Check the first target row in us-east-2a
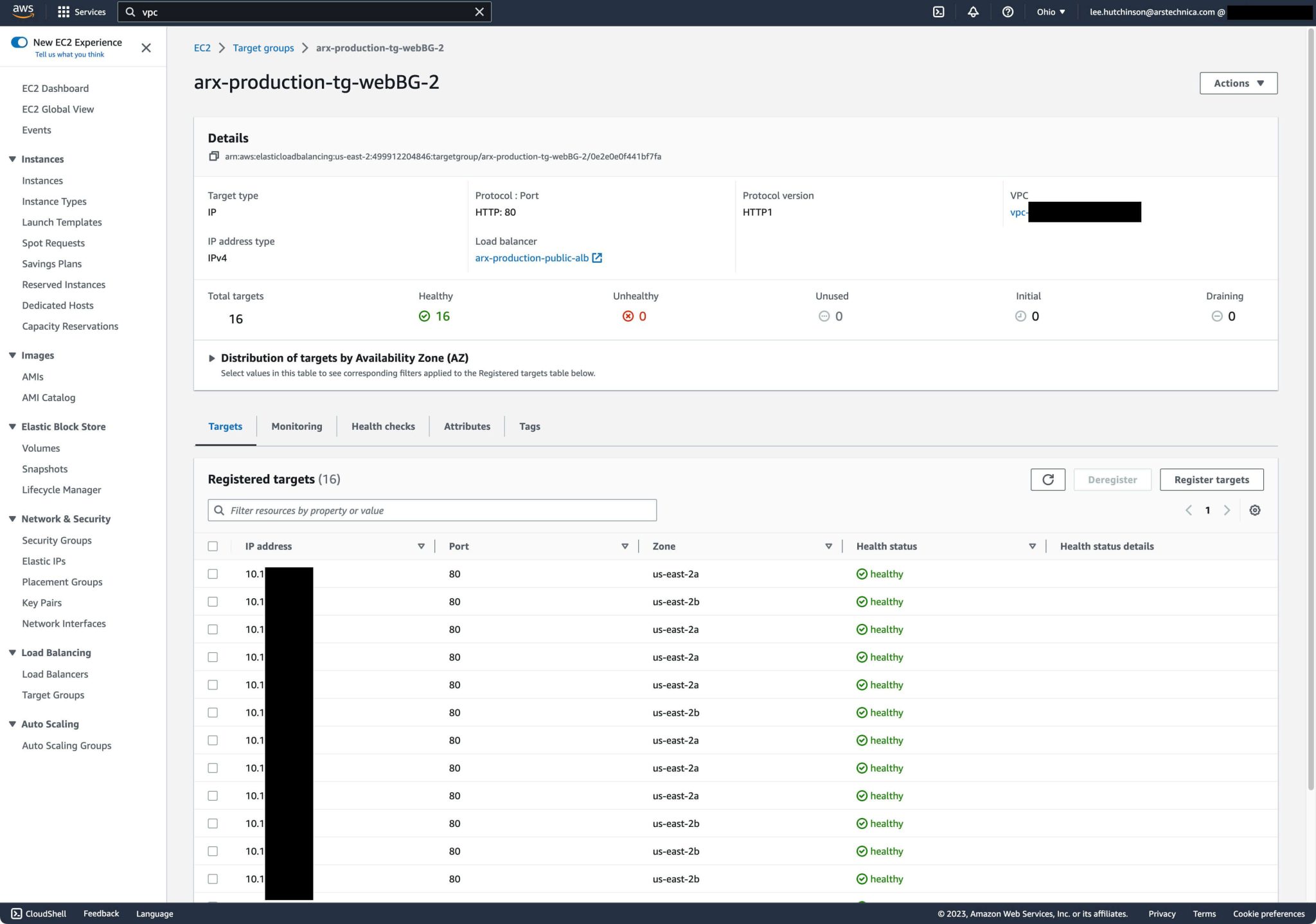The height and width of the screenshot is (924, 1316). pyautogui.click(x=213, y=574)
